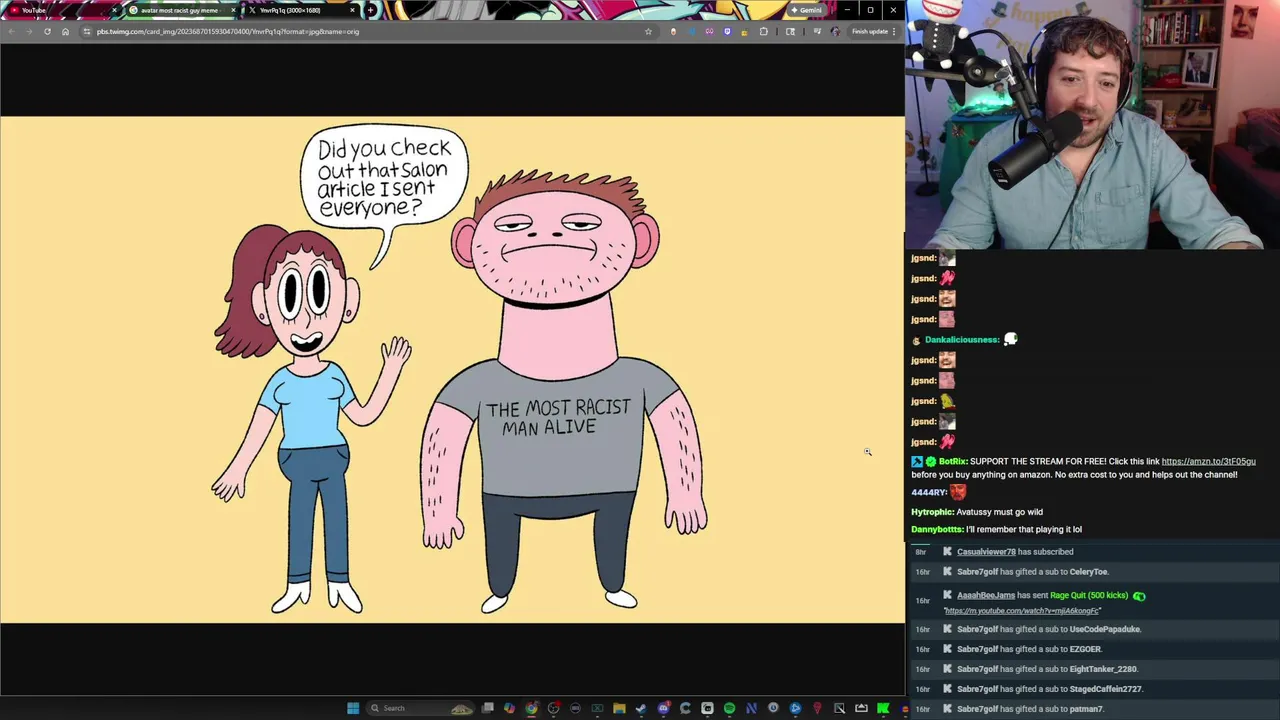Click username Casualviewer78 in event list
This screenshot has width=1280, height=720.
point(986,552)
